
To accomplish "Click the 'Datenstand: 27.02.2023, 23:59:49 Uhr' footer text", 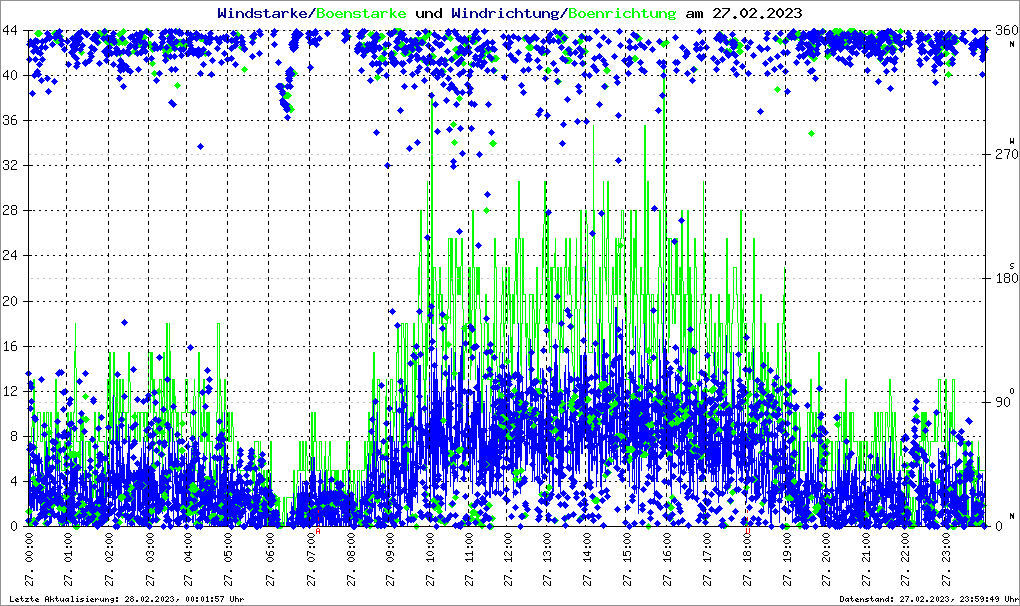I will pos(928,599).
